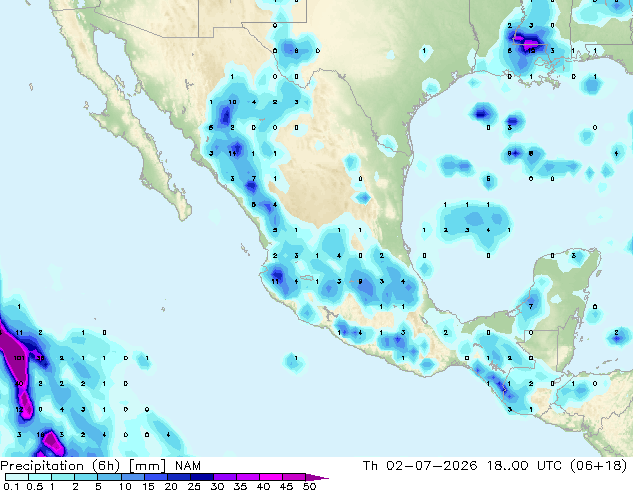This screenshot has width=634, height=490.
Task: Click the '(06+18)' forecast run label
Action: pyautogui.click(x=598, y=466)
